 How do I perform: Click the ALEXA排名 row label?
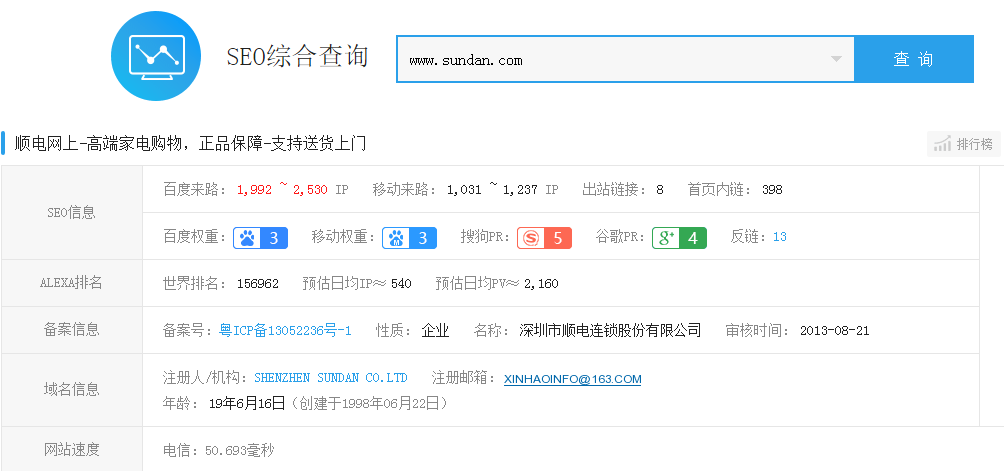tap(71, 283)
